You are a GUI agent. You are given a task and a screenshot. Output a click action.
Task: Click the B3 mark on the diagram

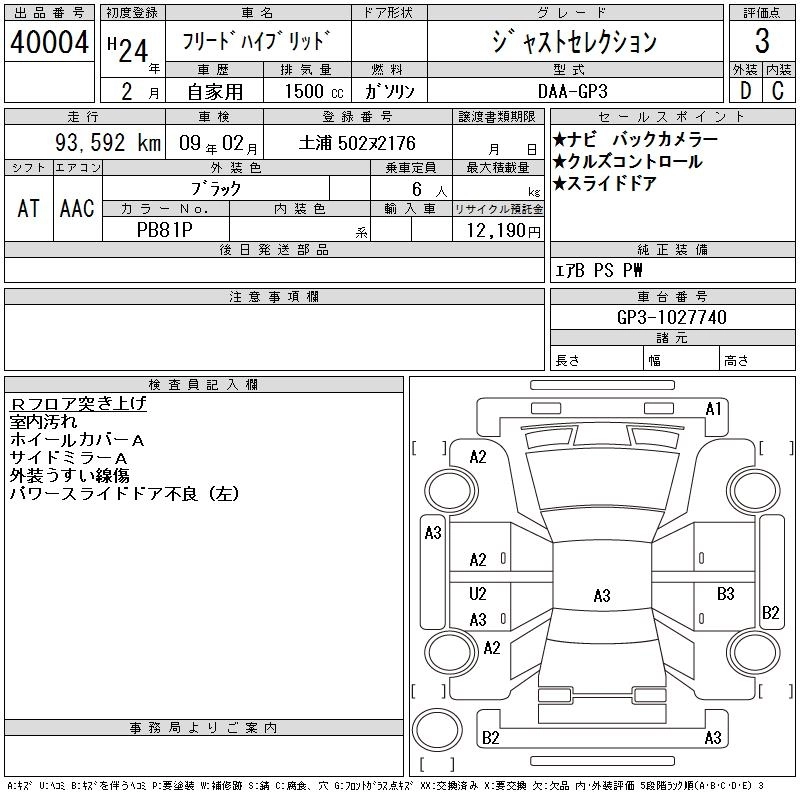tap(725, 594)
